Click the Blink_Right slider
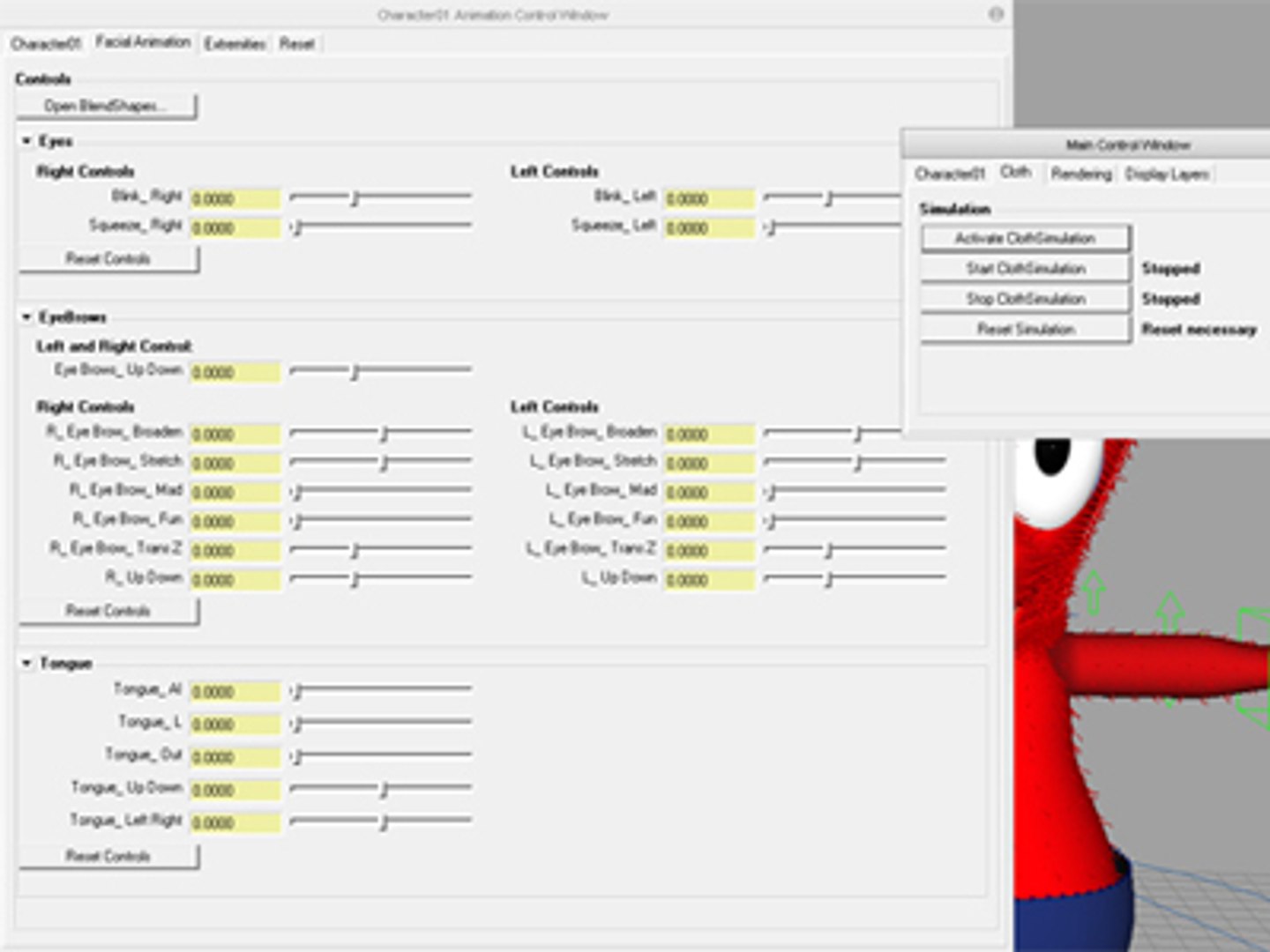The width and height of the screenshot is (1270, 952). coord(381,198)
